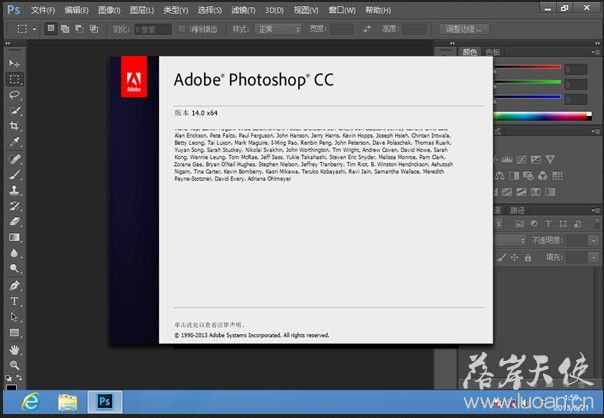Add a Levels adjustment
The width and height of the screenshot is (604, 418).
click(507, 159)
